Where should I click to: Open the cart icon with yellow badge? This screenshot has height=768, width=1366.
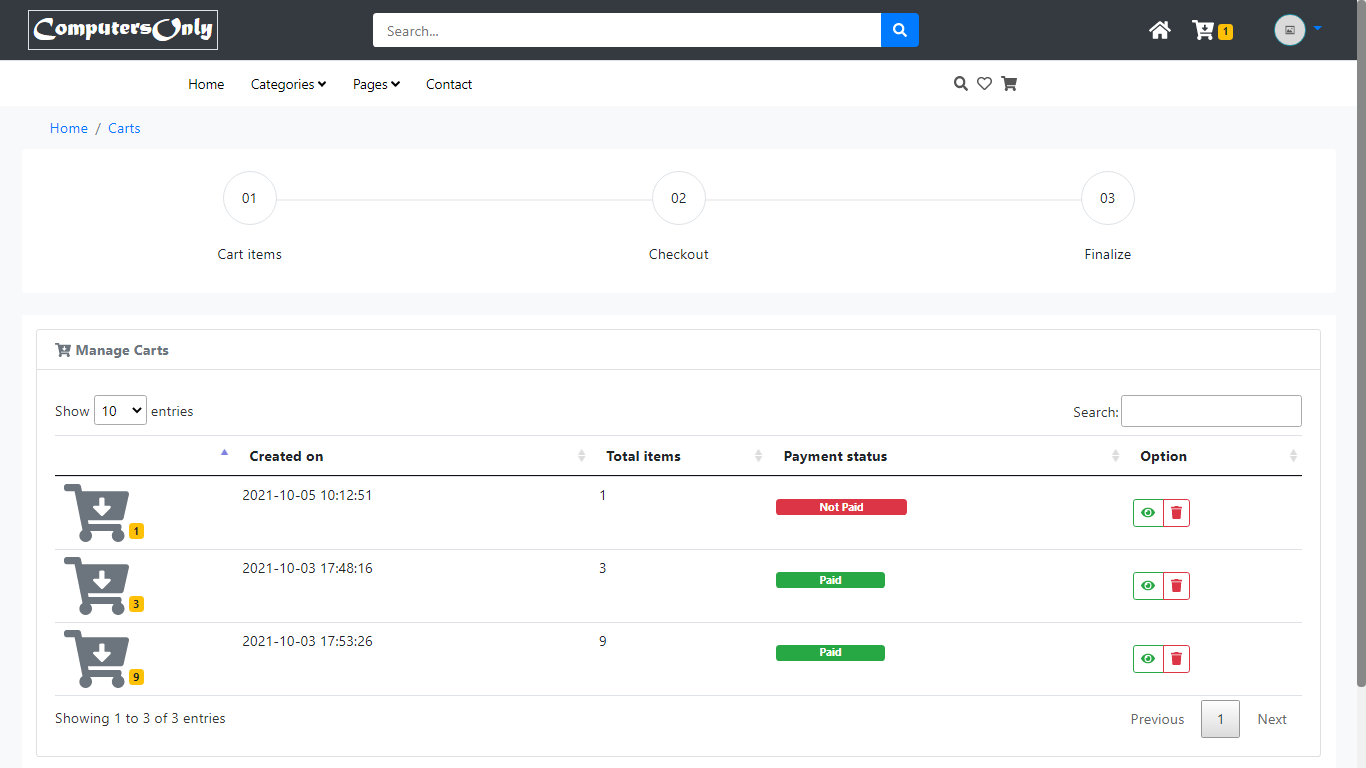point(1204,30)
